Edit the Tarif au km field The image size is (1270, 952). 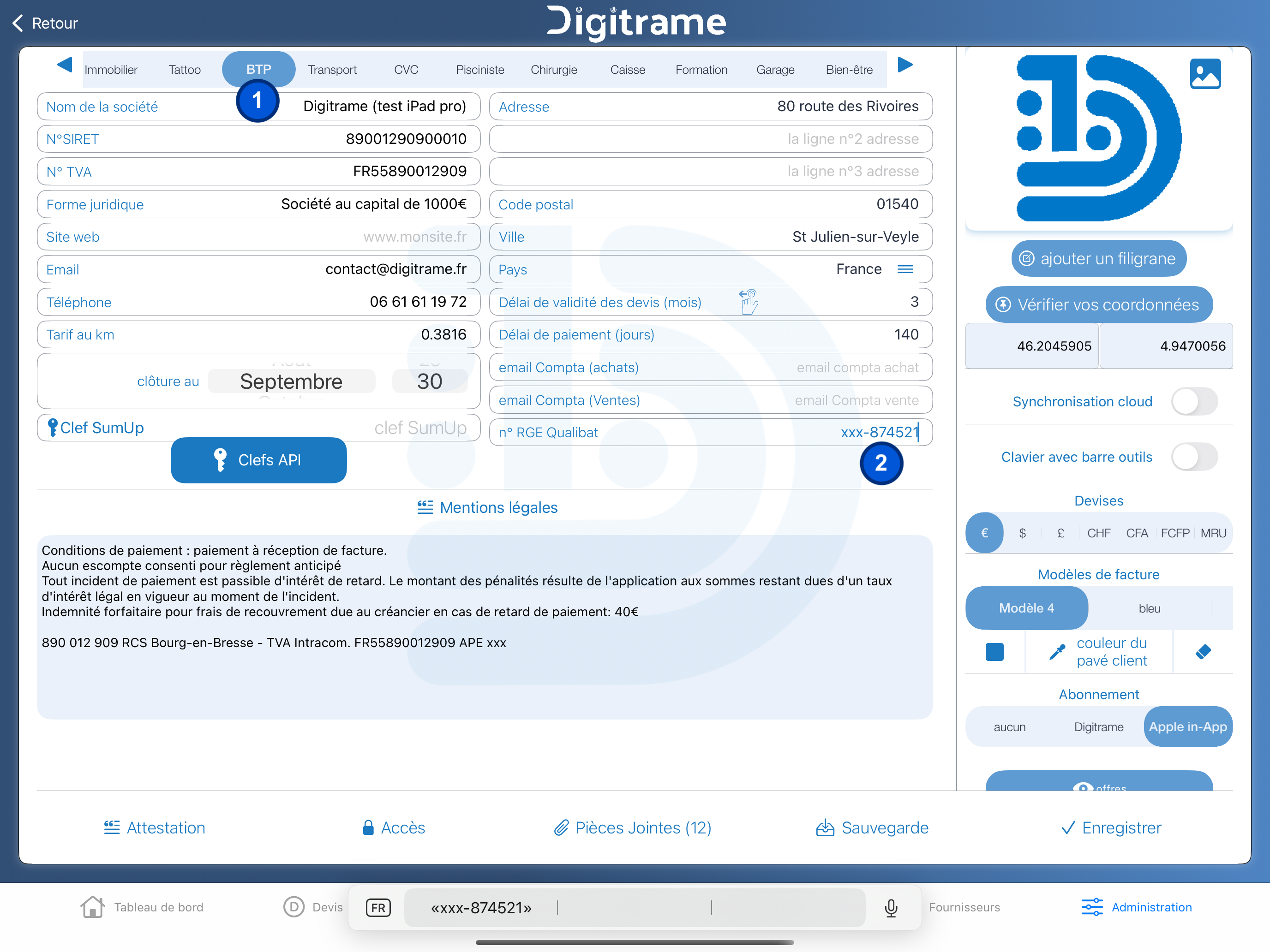(x=258, y=334)
